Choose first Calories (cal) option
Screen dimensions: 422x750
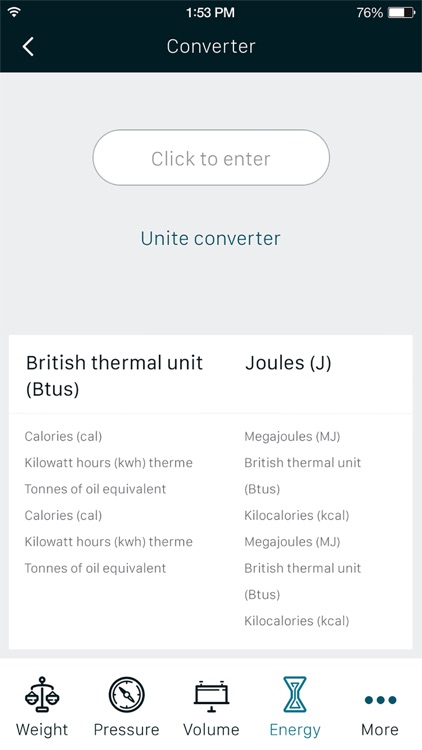(63, 436)
